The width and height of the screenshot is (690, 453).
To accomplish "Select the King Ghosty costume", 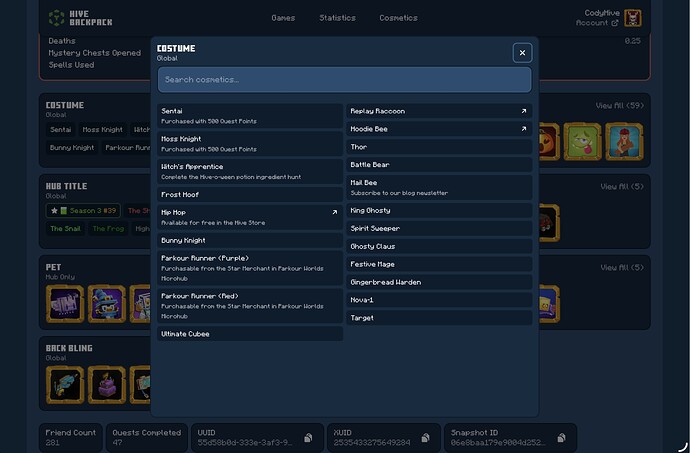I will (439, 210).
